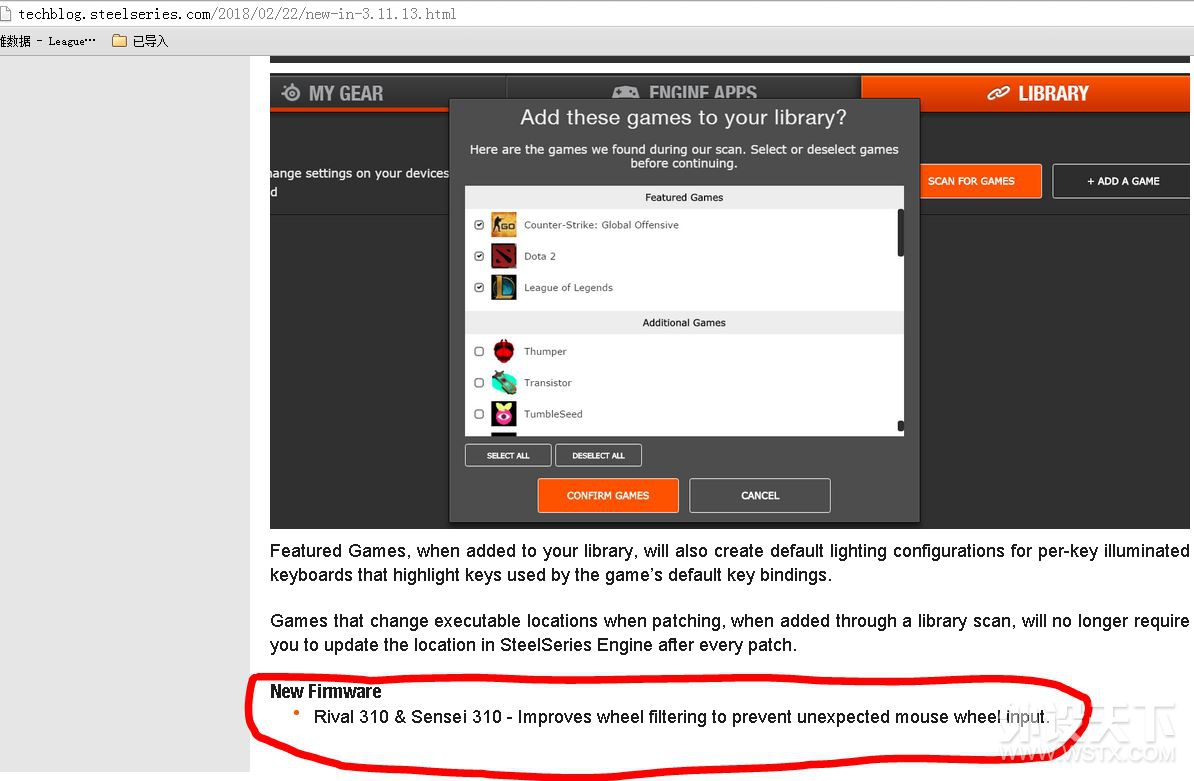The width and height of the screenshot is (1194, 781).
Task: Open the 已导入 bookmarks folder icon
Action: pos(119,40)
